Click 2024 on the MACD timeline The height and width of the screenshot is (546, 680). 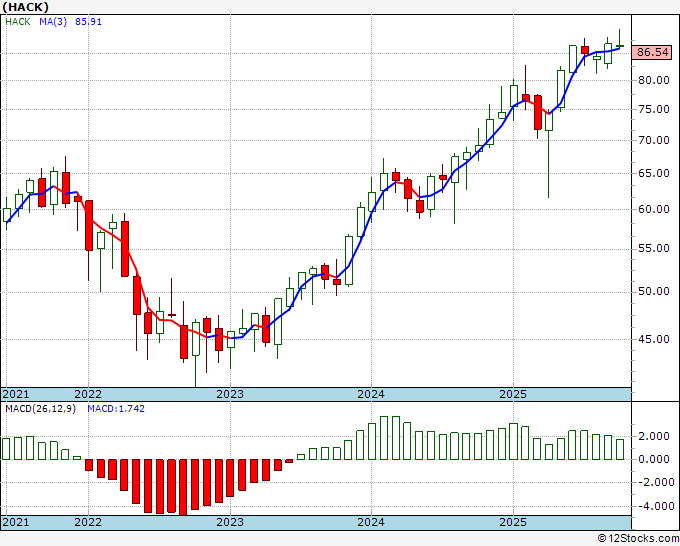tap(371, 522)
